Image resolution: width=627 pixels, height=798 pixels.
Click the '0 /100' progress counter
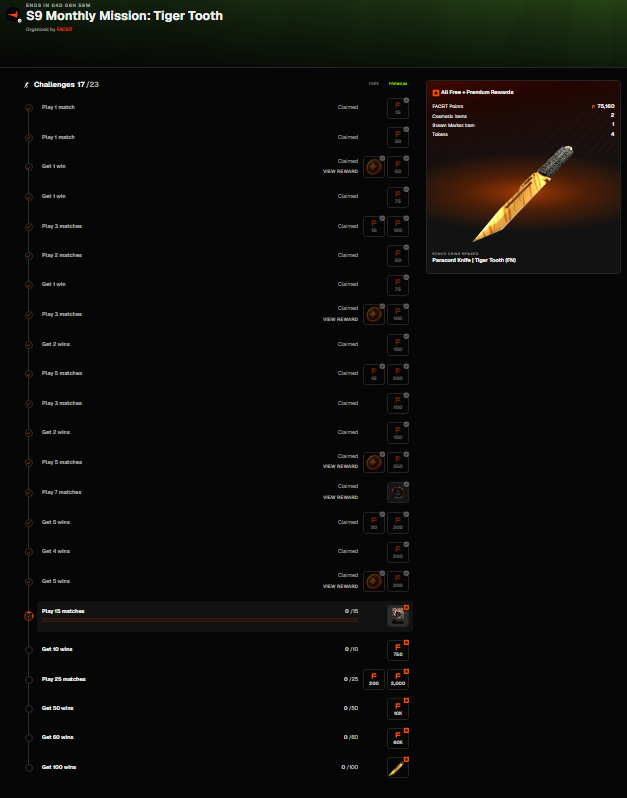350,767
